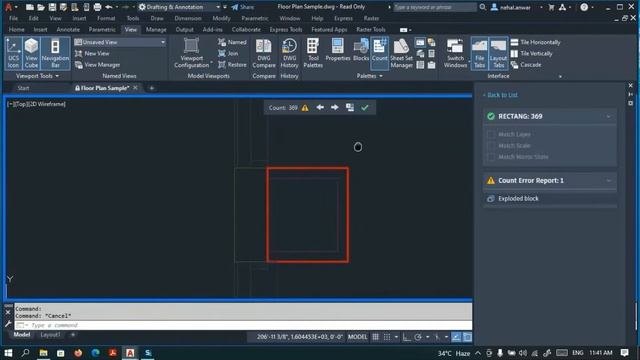640x360 pixels.
Task: Expand Palettes panel dropdown
Action: click(370, 76)
